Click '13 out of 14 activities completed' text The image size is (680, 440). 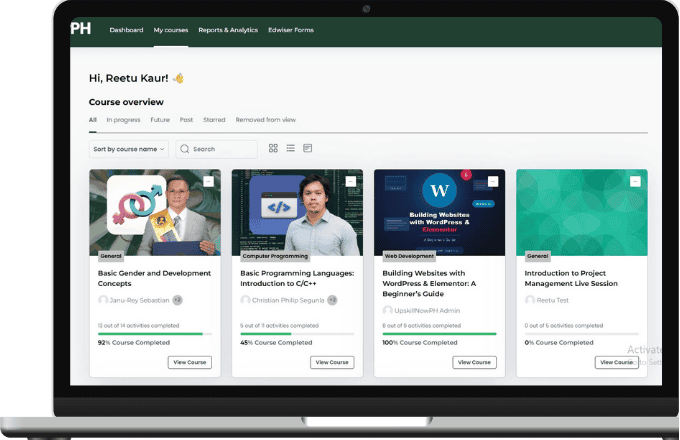[138, 326]
